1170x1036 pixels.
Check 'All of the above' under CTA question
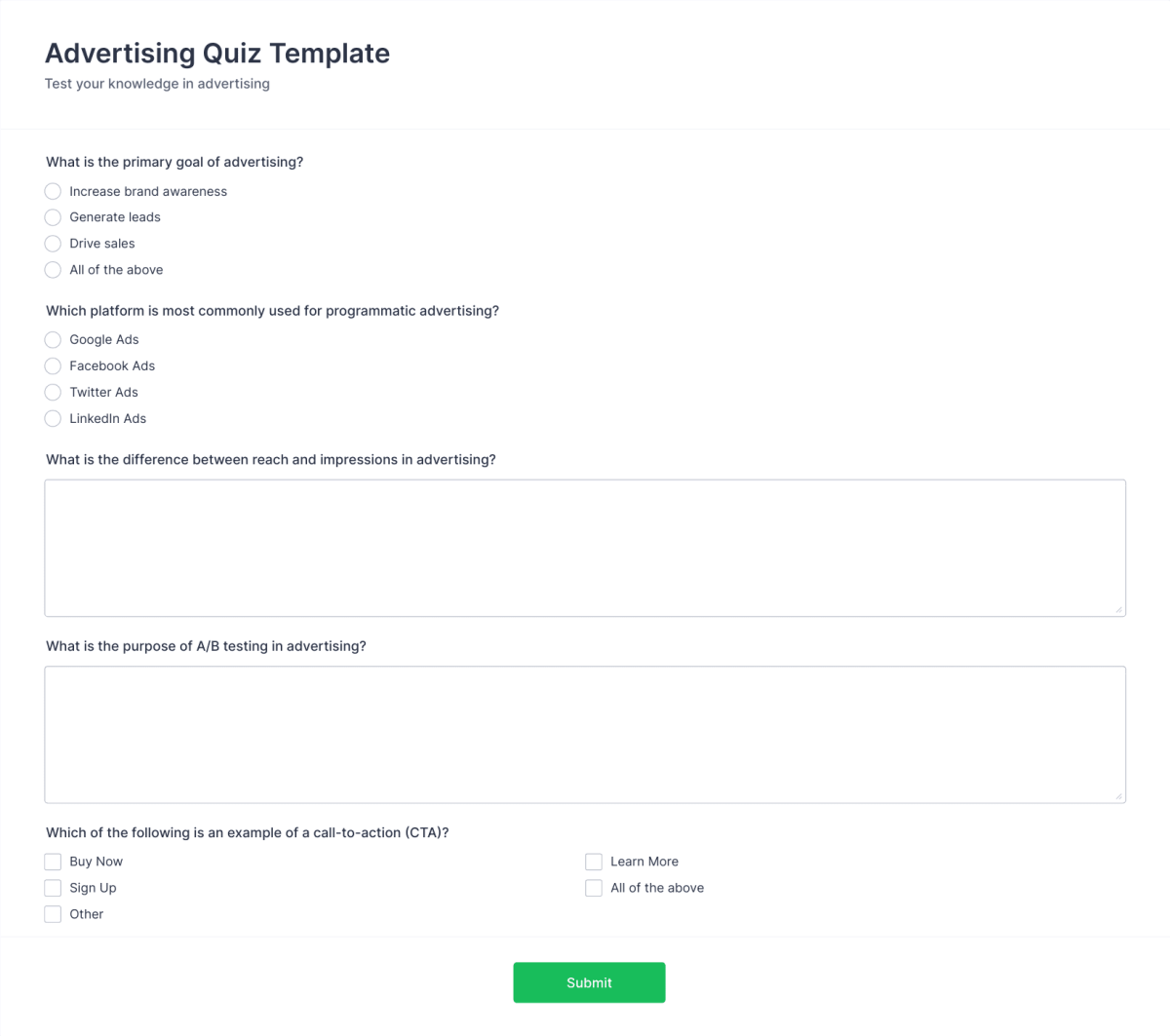pos(594,888)
